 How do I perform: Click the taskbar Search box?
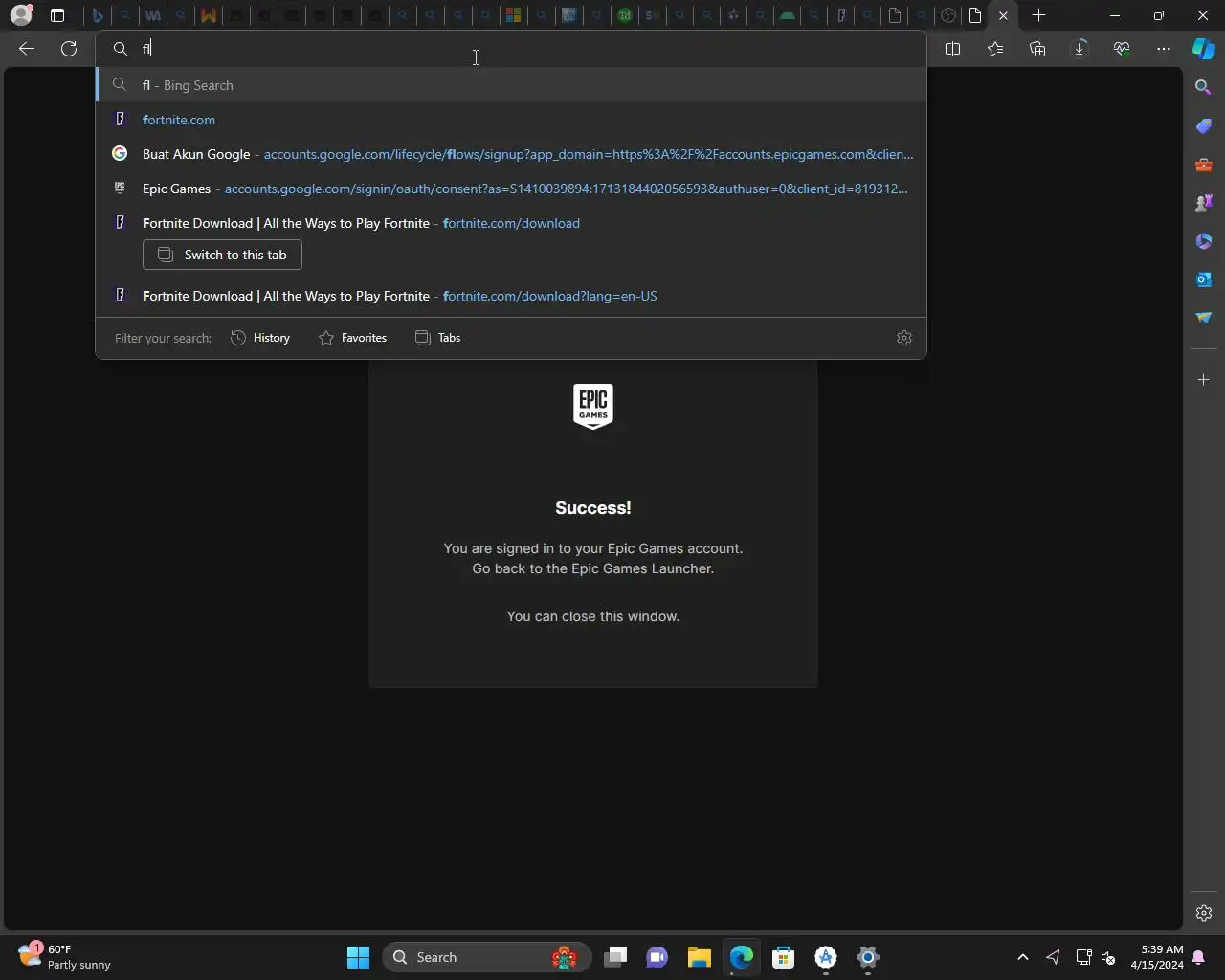point(487,957)
